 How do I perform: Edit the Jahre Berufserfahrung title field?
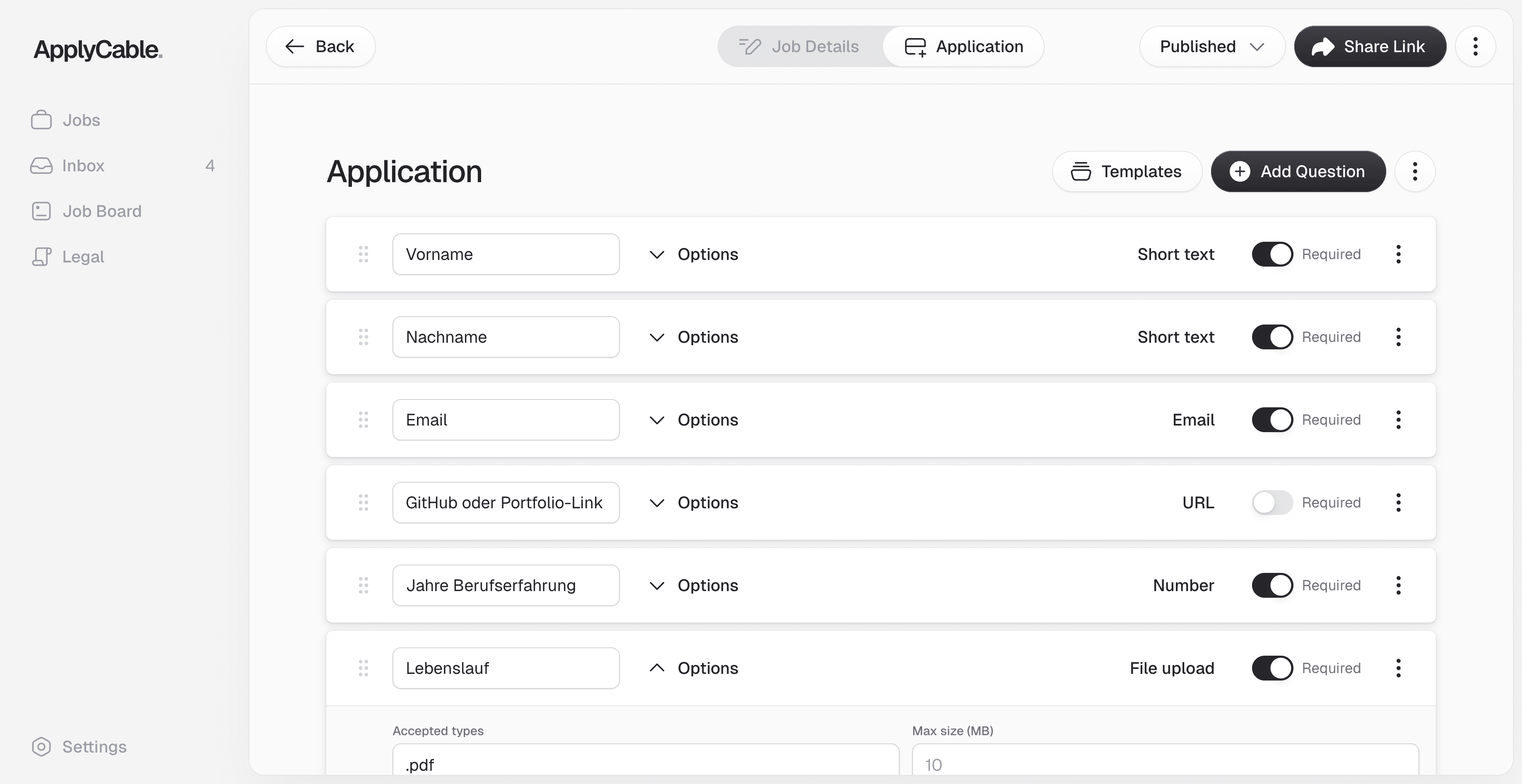pyautogui.click(x=506, y=585)
